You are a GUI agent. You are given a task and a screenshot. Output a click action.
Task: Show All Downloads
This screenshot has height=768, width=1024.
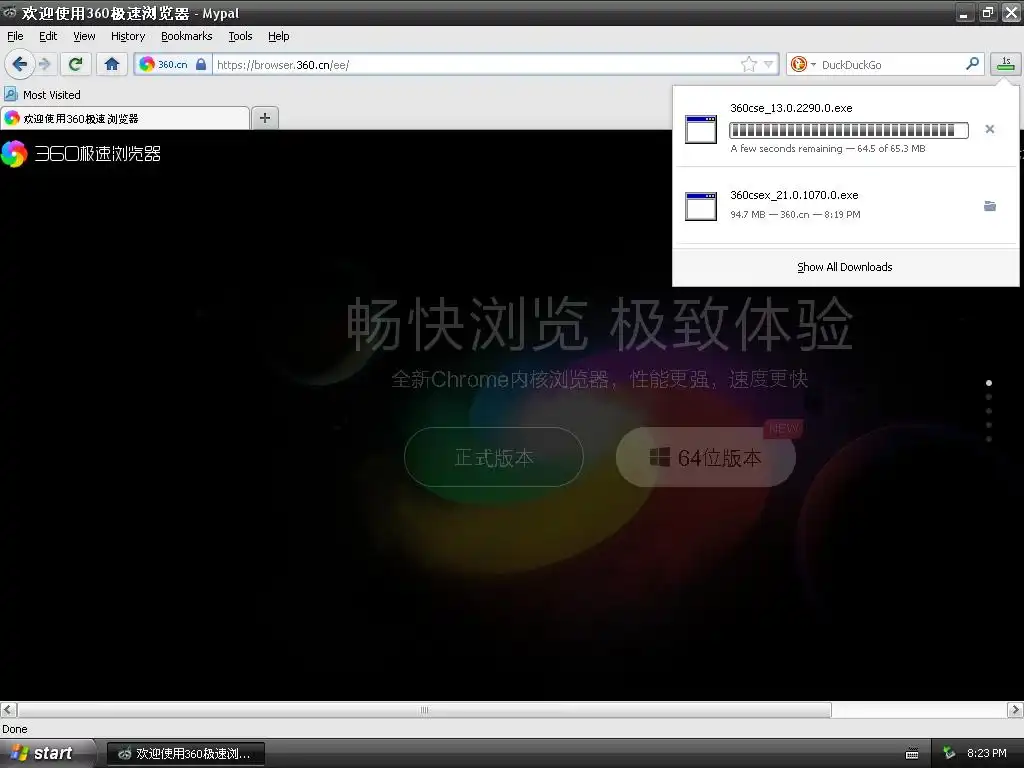tap(844, 266)
